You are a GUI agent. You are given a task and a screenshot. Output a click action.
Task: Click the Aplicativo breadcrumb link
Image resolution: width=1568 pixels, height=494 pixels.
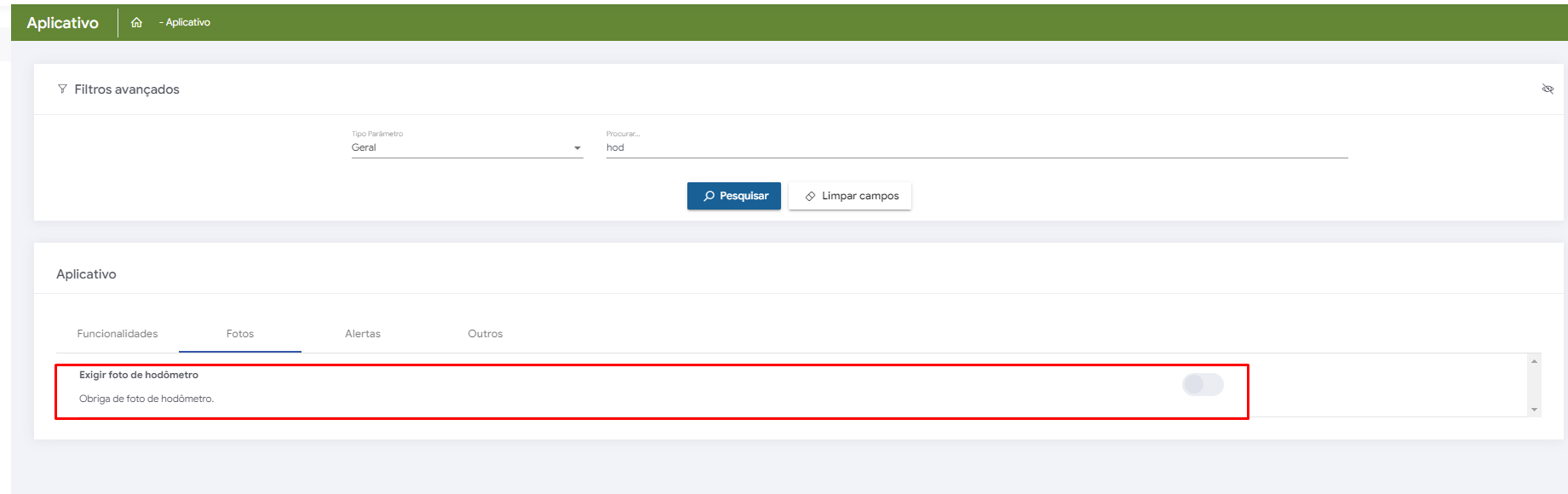pos(187,23)
